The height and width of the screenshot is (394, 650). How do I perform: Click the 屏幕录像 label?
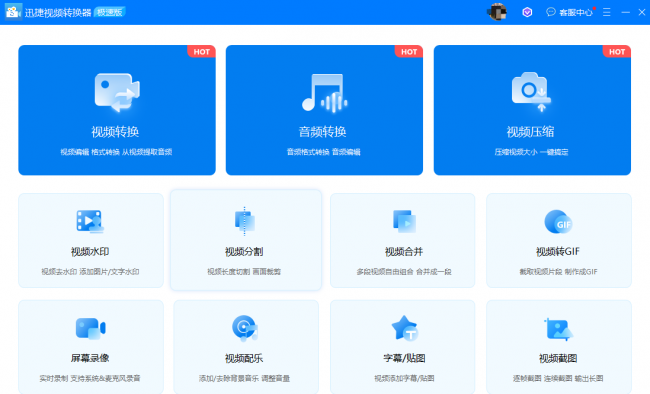point(90,358)
